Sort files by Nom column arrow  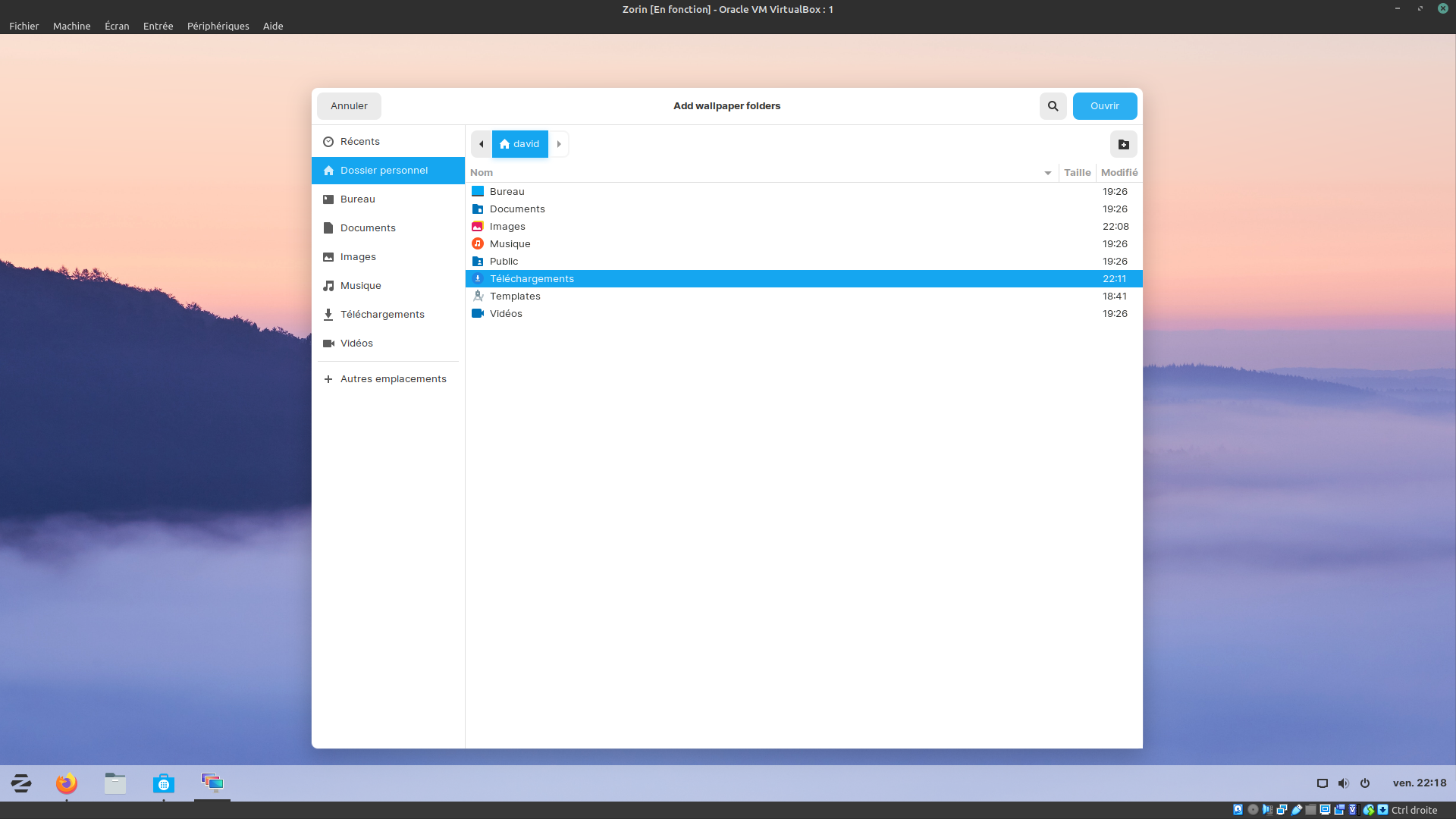[1047, 173]
